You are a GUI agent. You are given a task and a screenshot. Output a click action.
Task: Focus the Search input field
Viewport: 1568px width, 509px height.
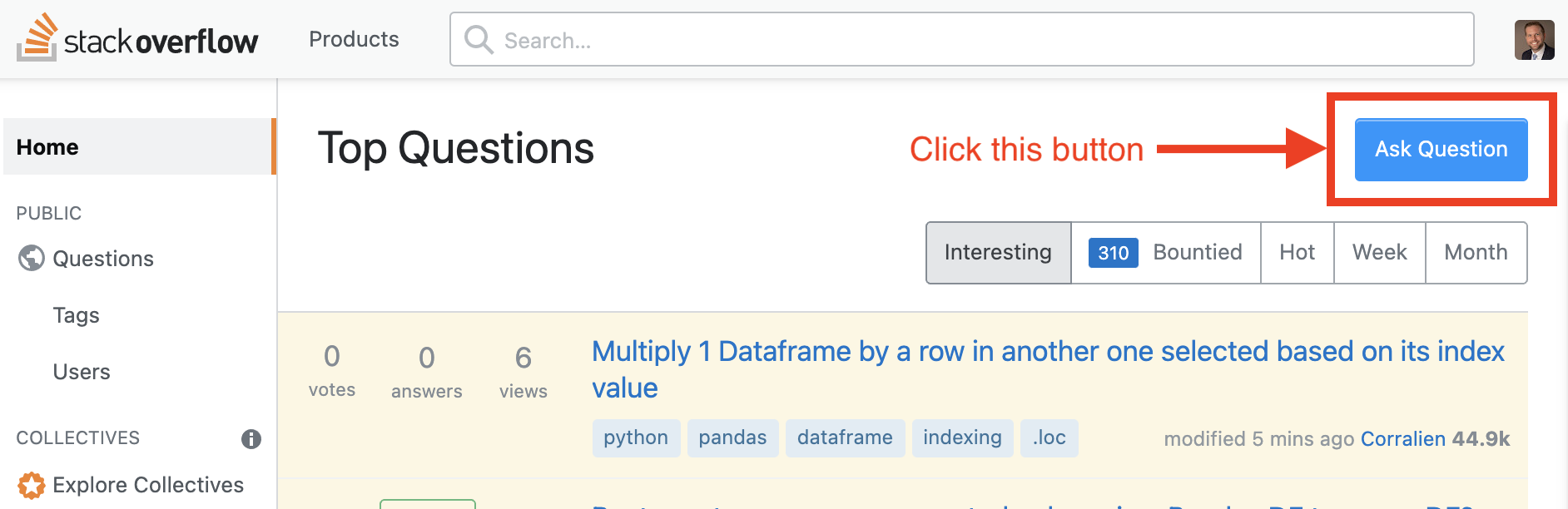pos(962,39)
